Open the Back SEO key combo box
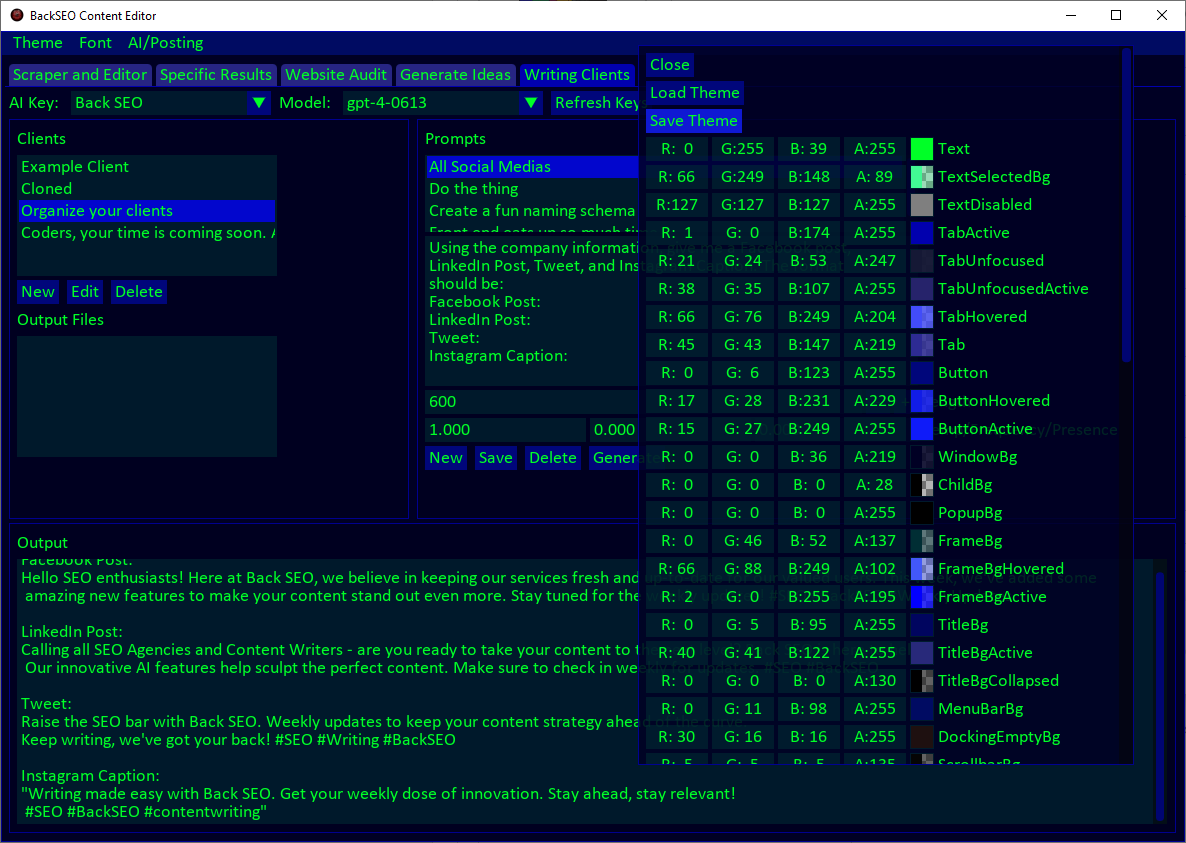 pyautogui.click(x=171, y=103)
